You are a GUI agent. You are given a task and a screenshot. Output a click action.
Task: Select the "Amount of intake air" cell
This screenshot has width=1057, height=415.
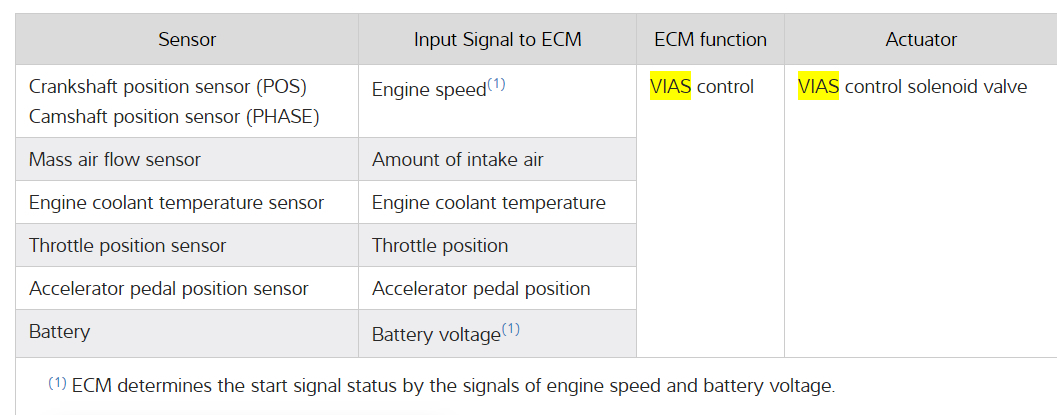458,160
